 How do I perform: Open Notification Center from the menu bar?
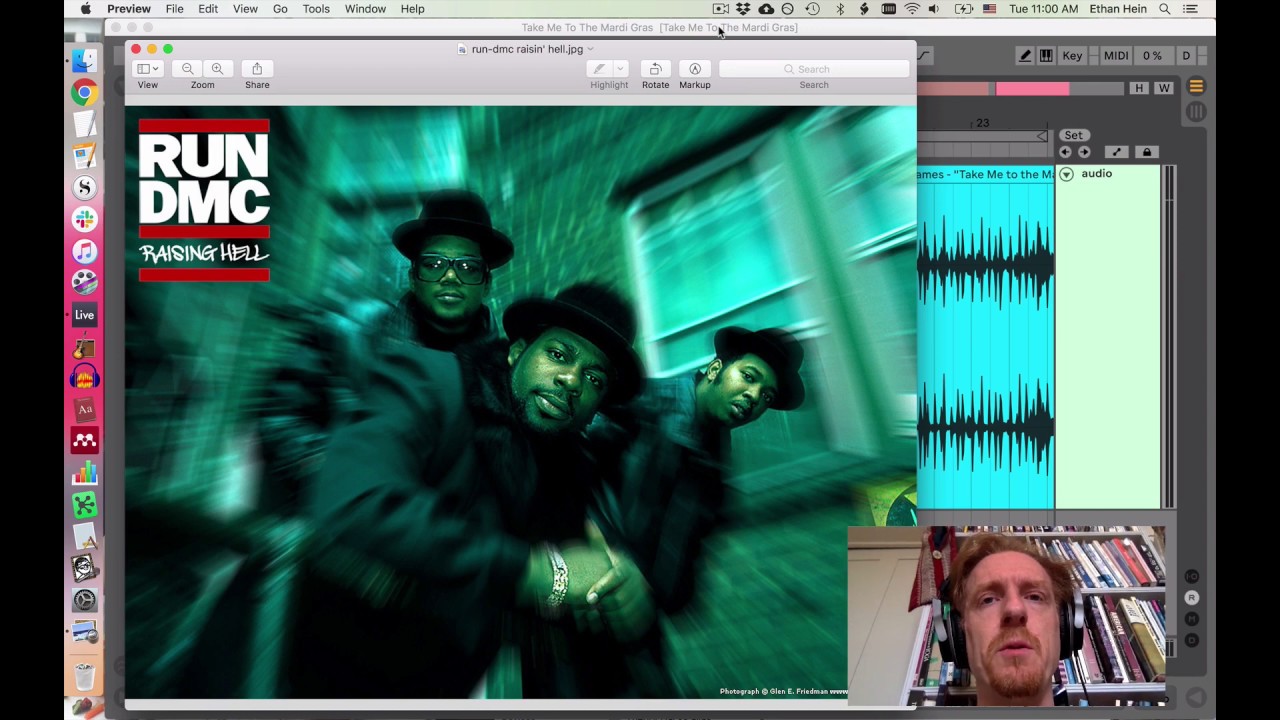click(1190, 9)
